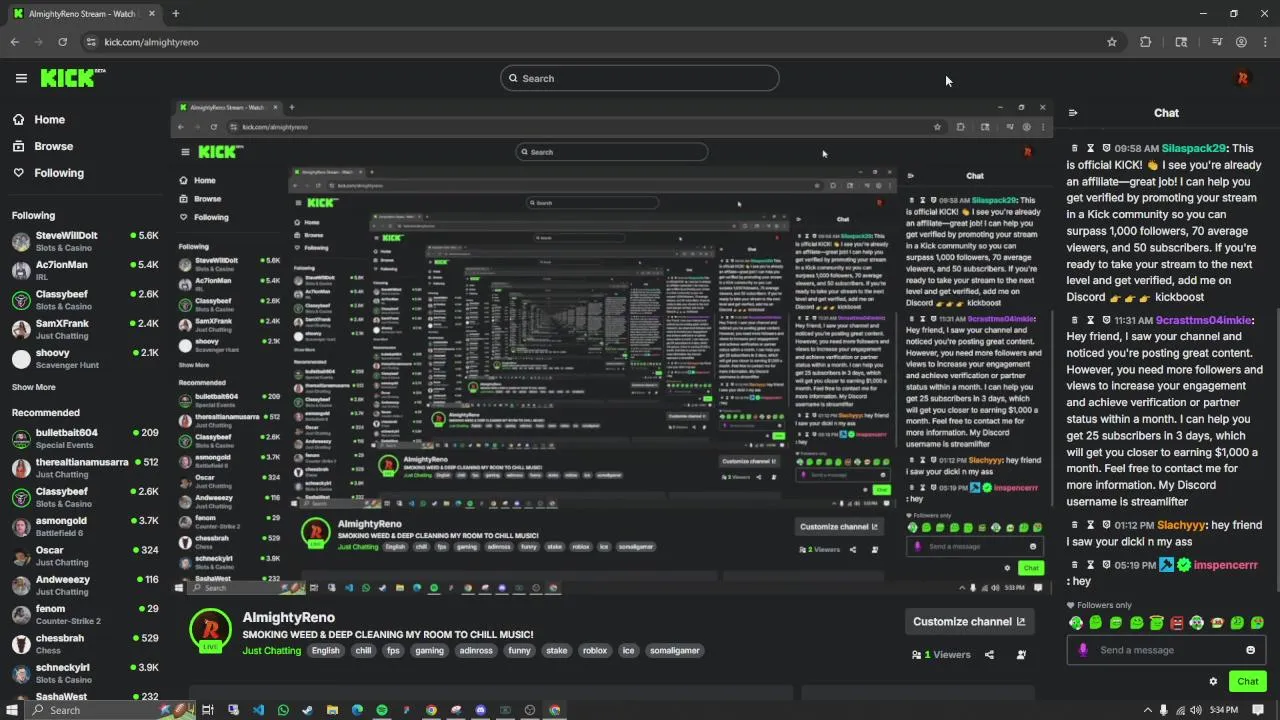Image resolution: width=1280 pixels, height=720 pixels.
Task: Open Following in the sidebar
Action: (x=49, y=173)
